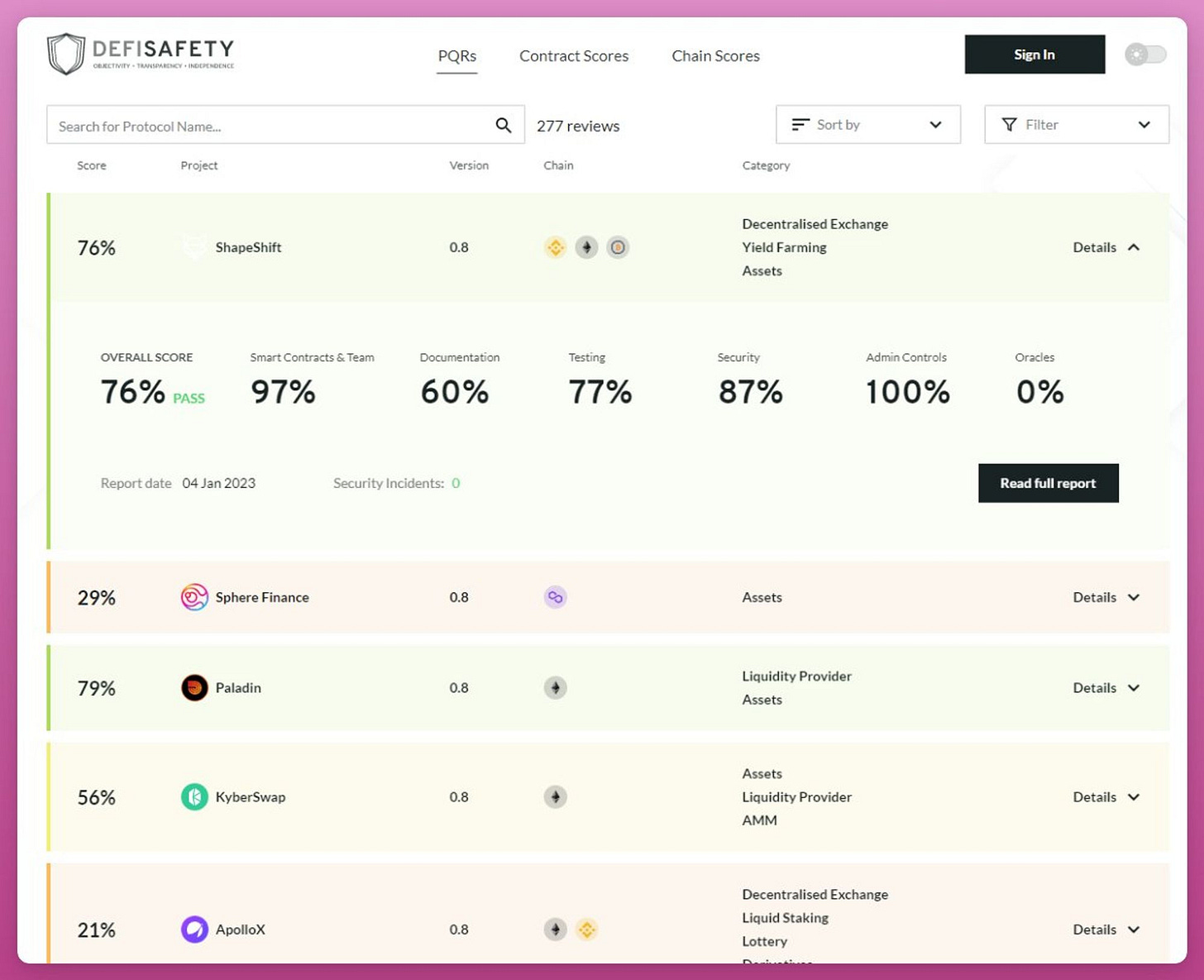Screen dimensions: 1204x980
Task: Expand Details for Sphere Finance
Action: (x=1106, y=597)
